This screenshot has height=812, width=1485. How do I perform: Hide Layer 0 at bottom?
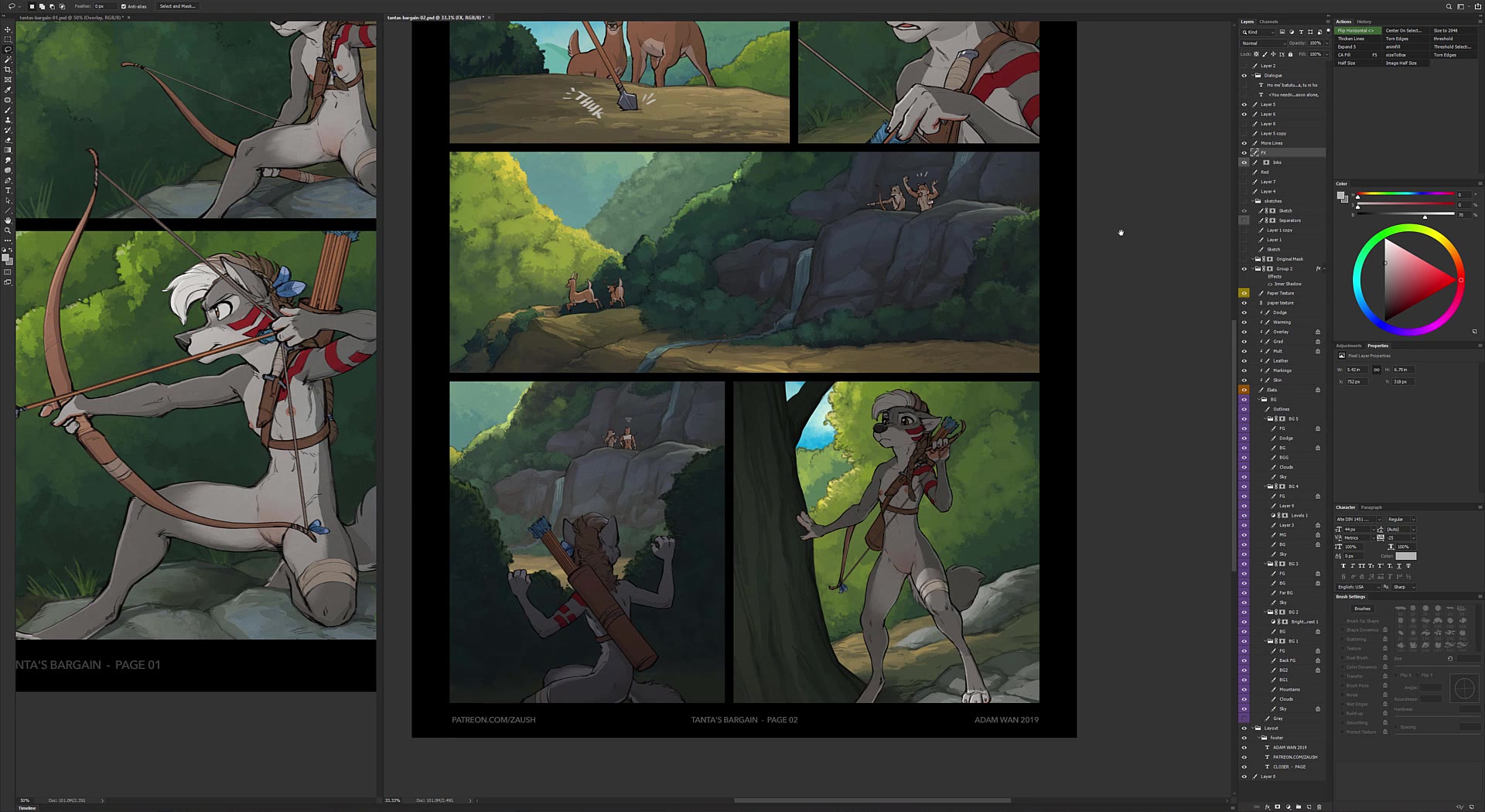[1244, 776]
